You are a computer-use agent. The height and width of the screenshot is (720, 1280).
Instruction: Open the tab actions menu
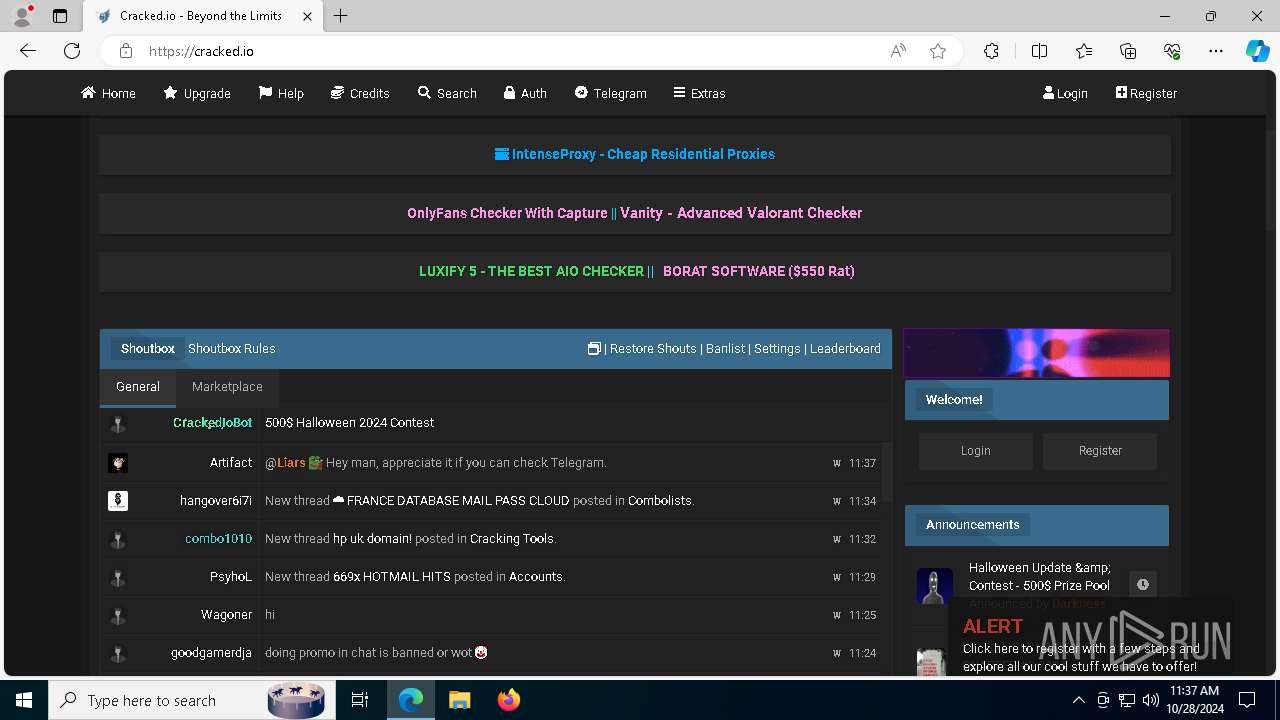coord(60,16)
